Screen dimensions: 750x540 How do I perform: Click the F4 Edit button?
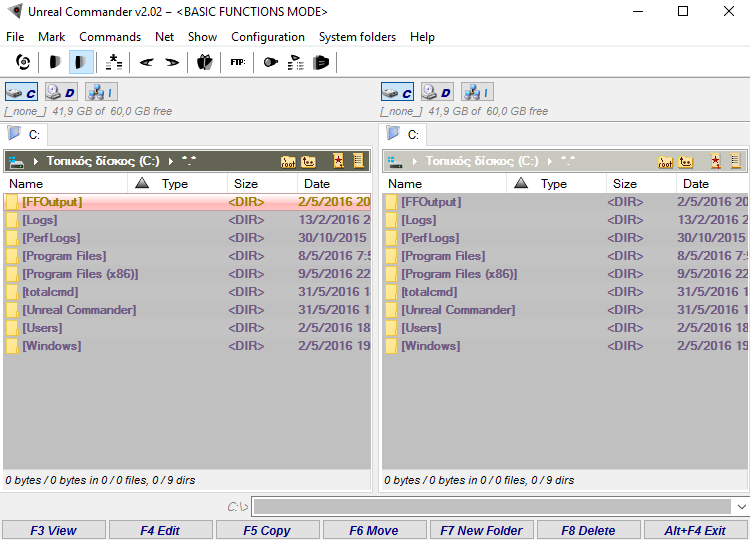[x=161, y=530]
